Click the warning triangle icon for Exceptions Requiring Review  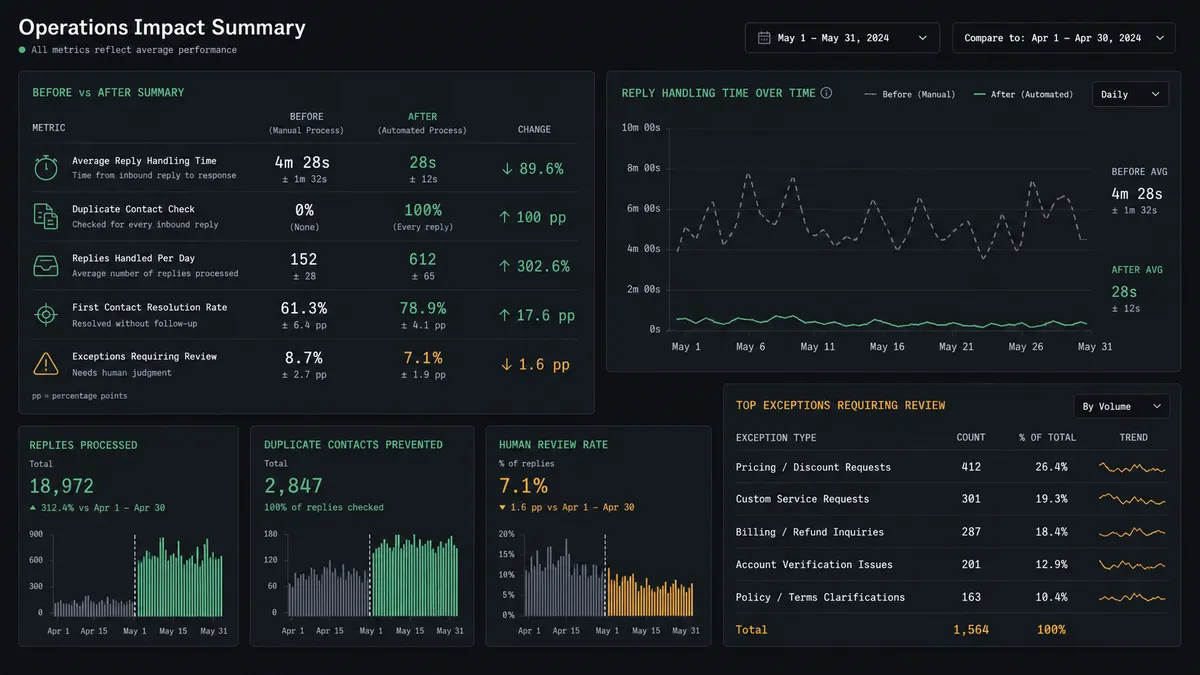(x=46, y=363)
